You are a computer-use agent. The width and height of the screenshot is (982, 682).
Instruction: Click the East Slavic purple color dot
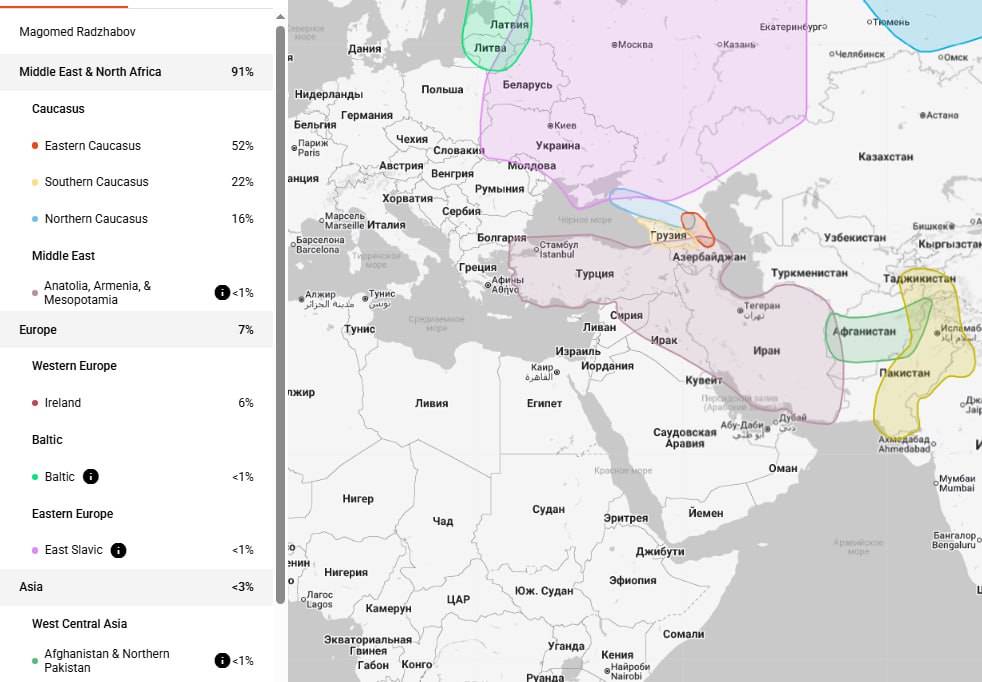(35, 550)
